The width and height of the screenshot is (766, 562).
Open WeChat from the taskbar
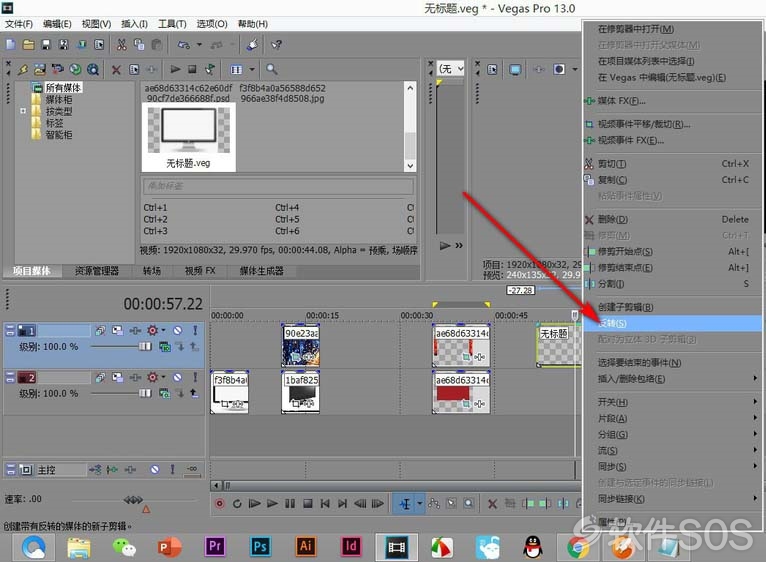click(x=124, y=546)
